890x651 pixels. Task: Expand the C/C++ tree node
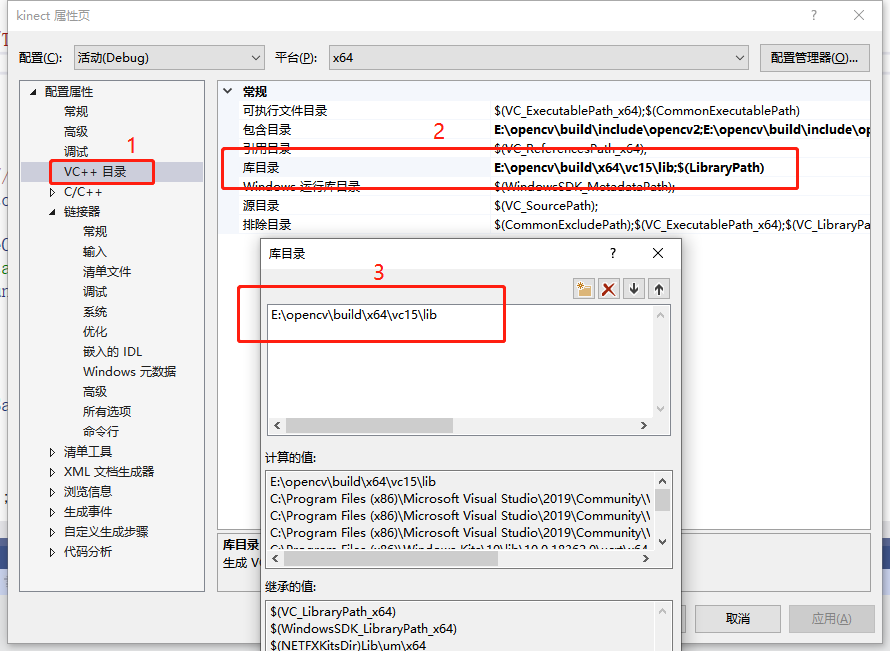pos(52,192)
